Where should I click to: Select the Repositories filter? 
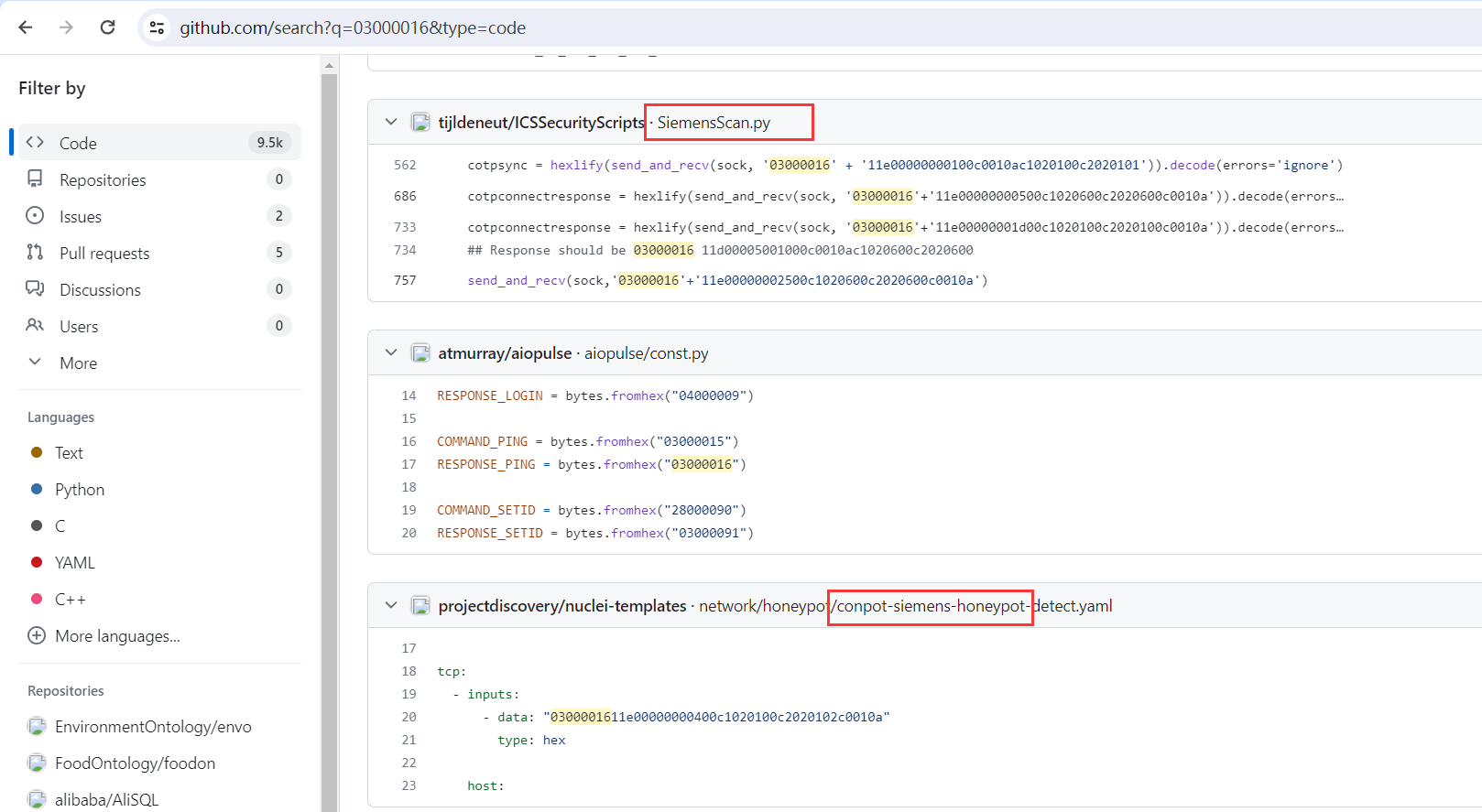point(159,179)
